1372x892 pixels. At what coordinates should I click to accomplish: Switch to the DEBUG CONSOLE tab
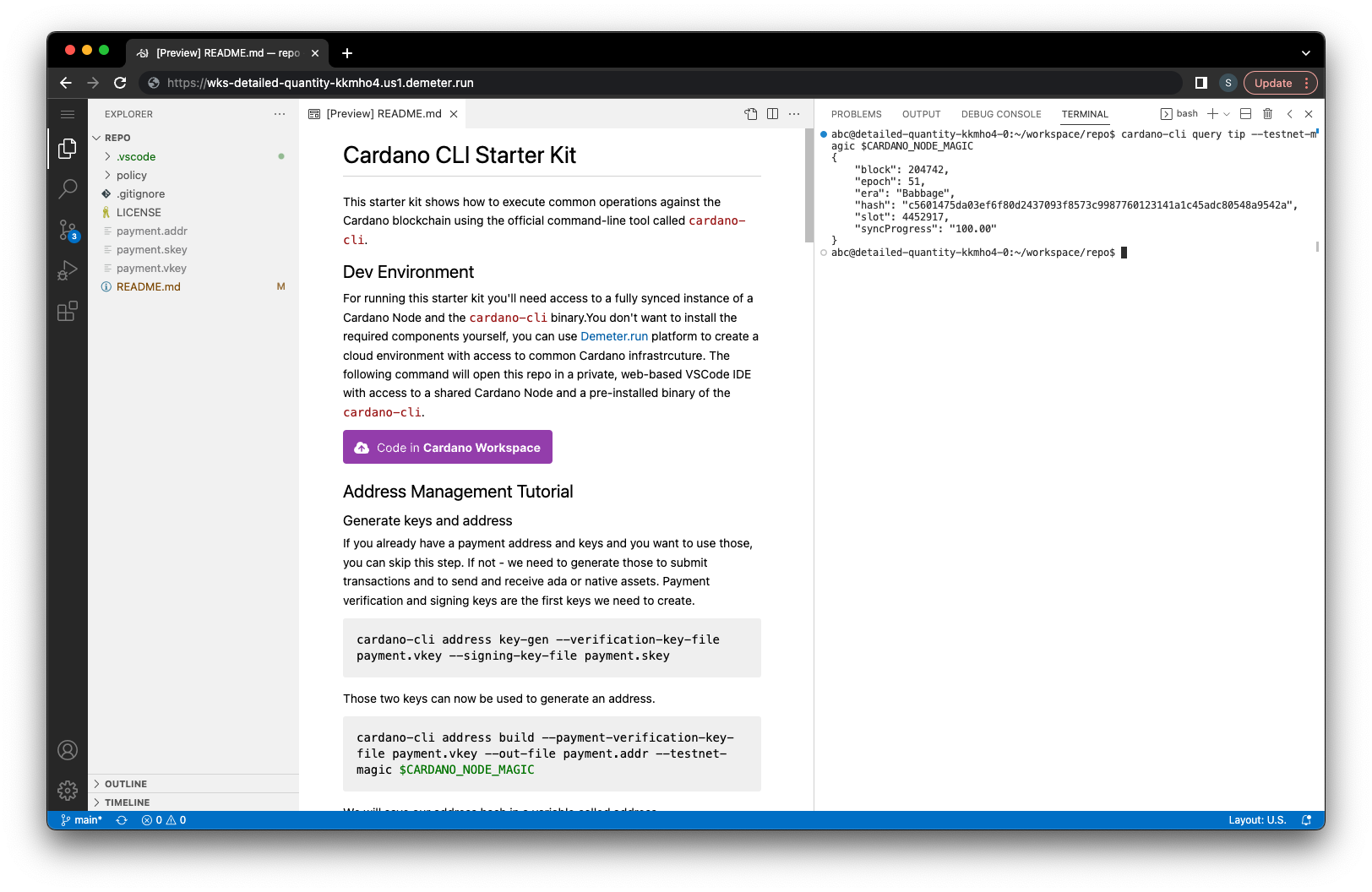(x=1001, y=114)
